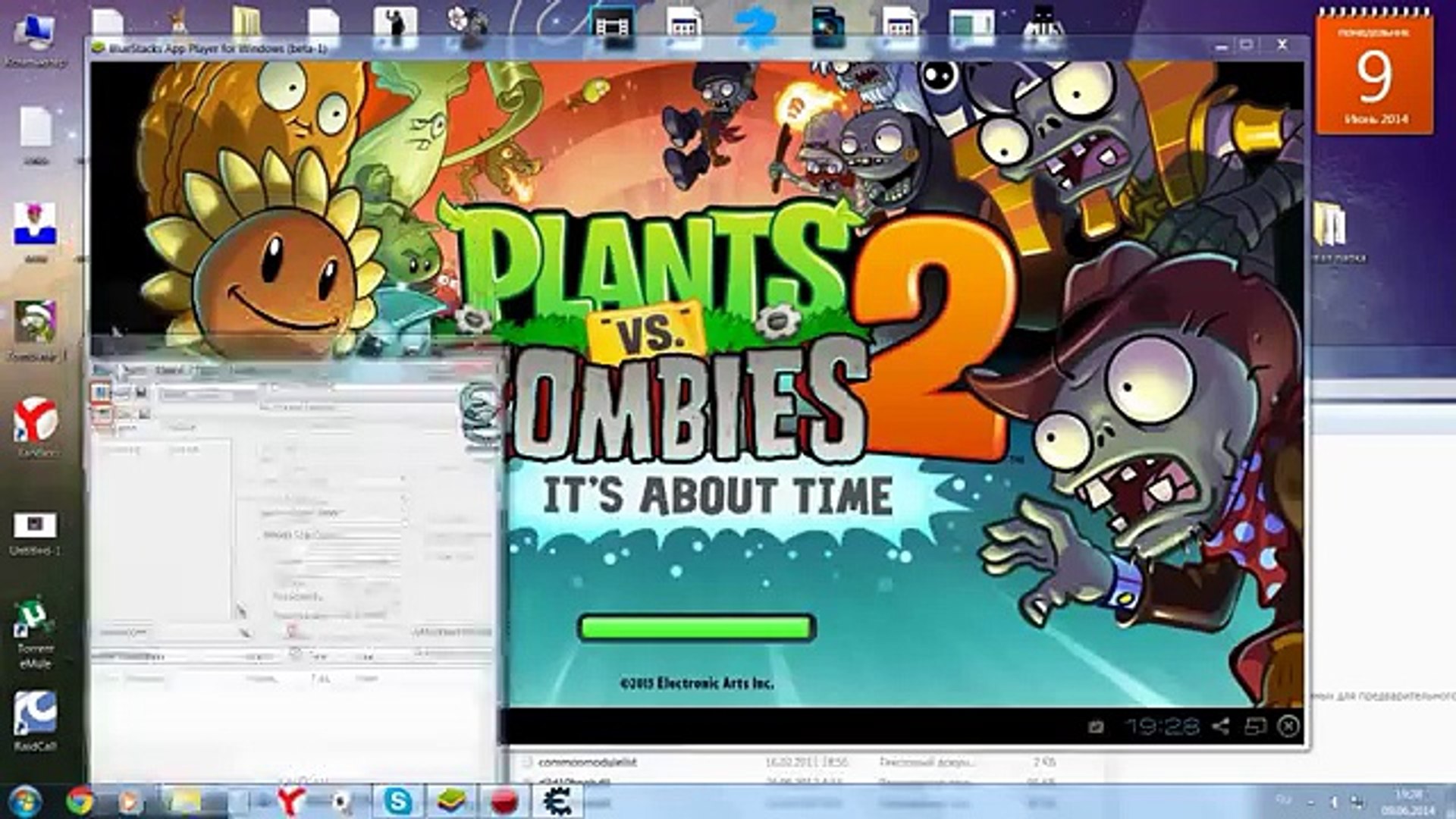Open the Plants vs Zombies desktop shortcut

35,331
